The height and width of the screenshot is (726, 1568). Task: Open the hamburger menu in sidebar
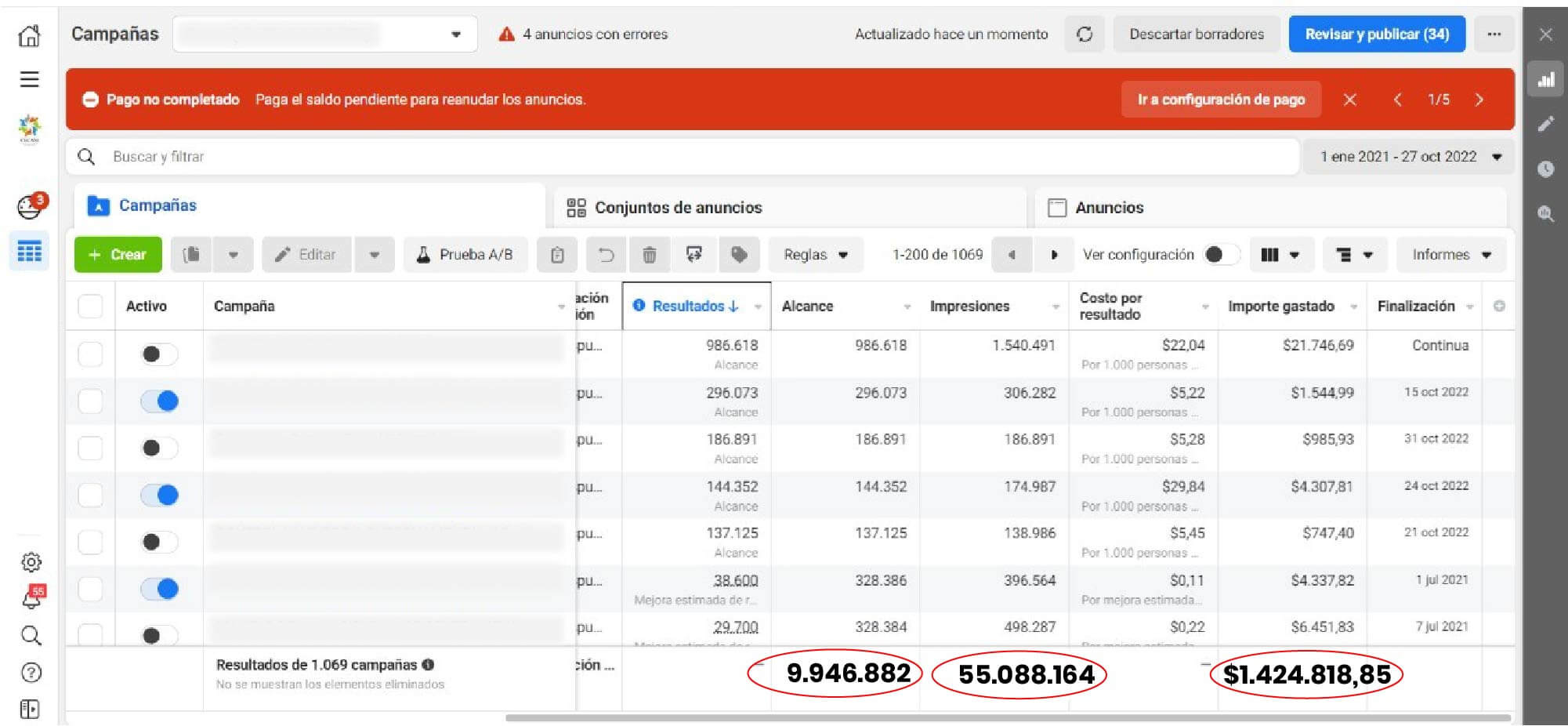point(29,79)
